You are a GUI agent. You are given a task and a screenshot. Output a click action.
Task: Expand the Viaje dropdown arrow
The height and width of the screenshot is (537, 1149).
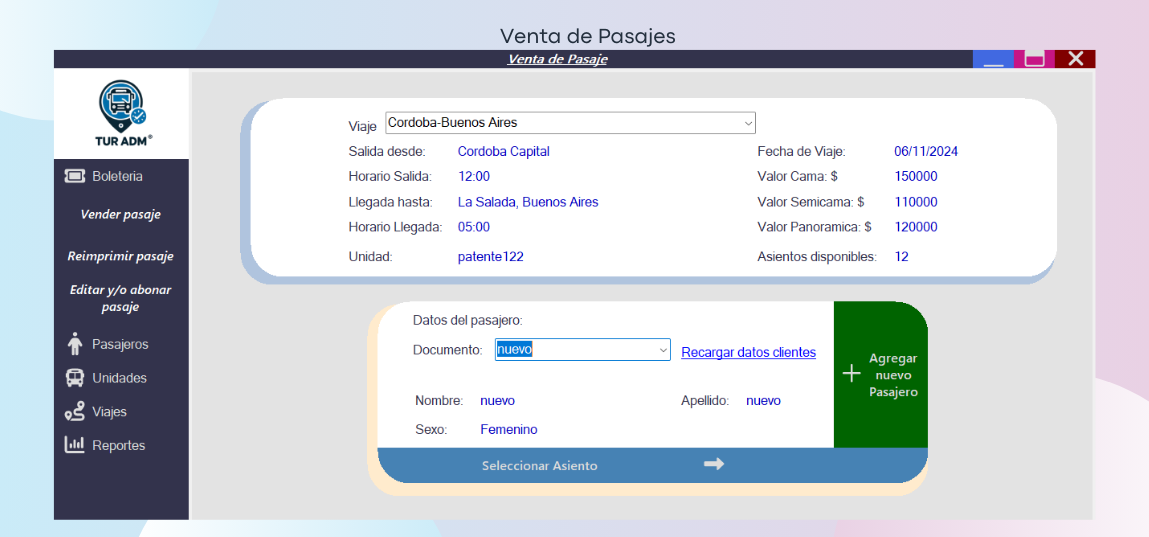point(747,123)
